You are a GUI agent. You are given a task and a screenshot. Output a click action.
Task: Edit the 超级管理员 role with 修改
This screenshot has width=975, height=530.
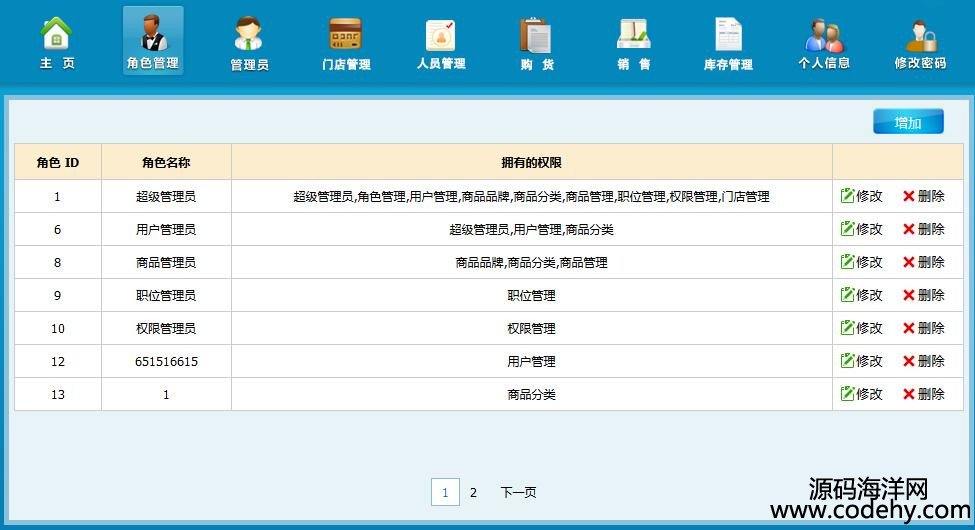(862, 196)
